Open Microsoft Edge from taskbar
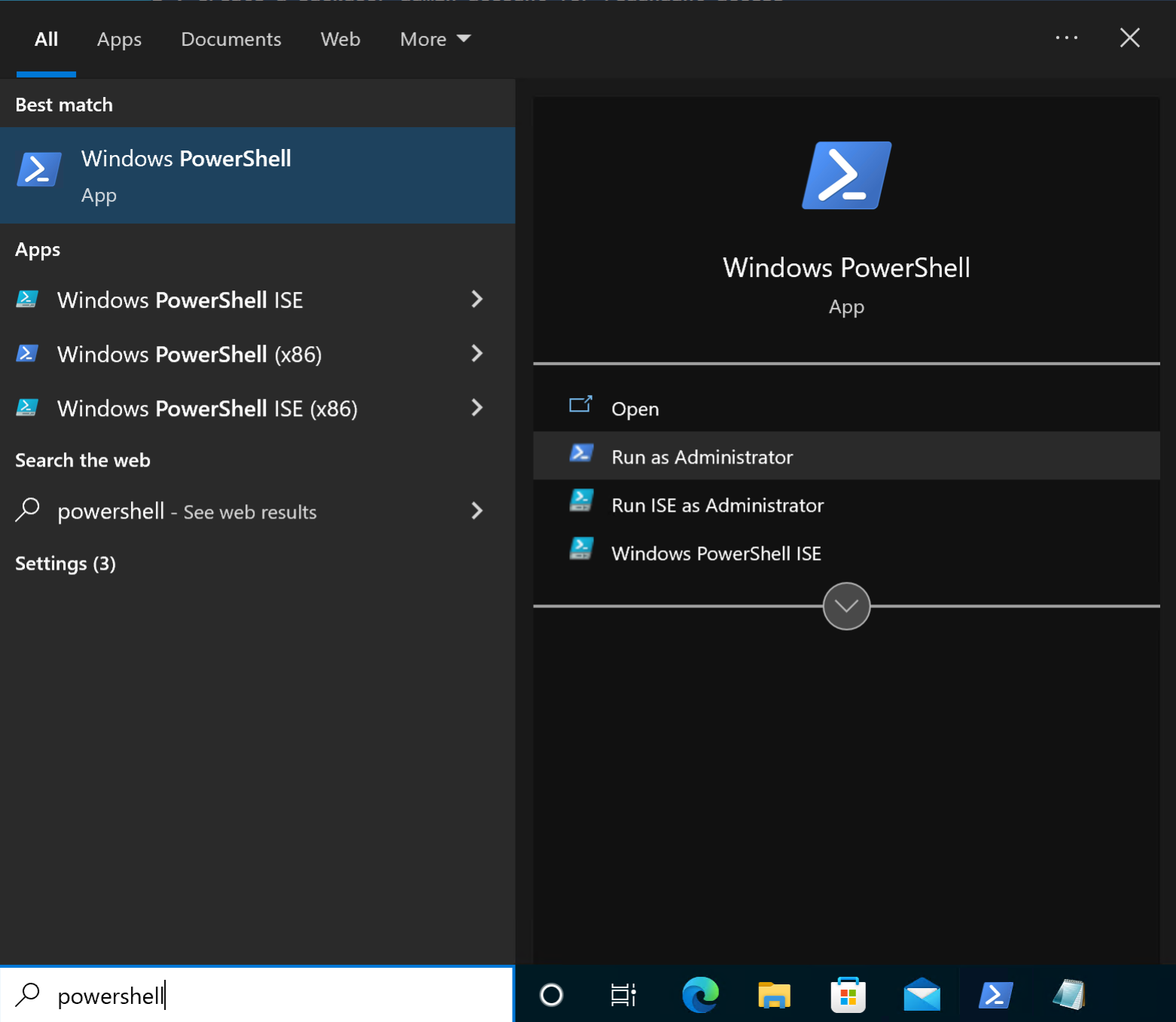The width and height of the screenshot is (1176, 1022). pos(699,994)
